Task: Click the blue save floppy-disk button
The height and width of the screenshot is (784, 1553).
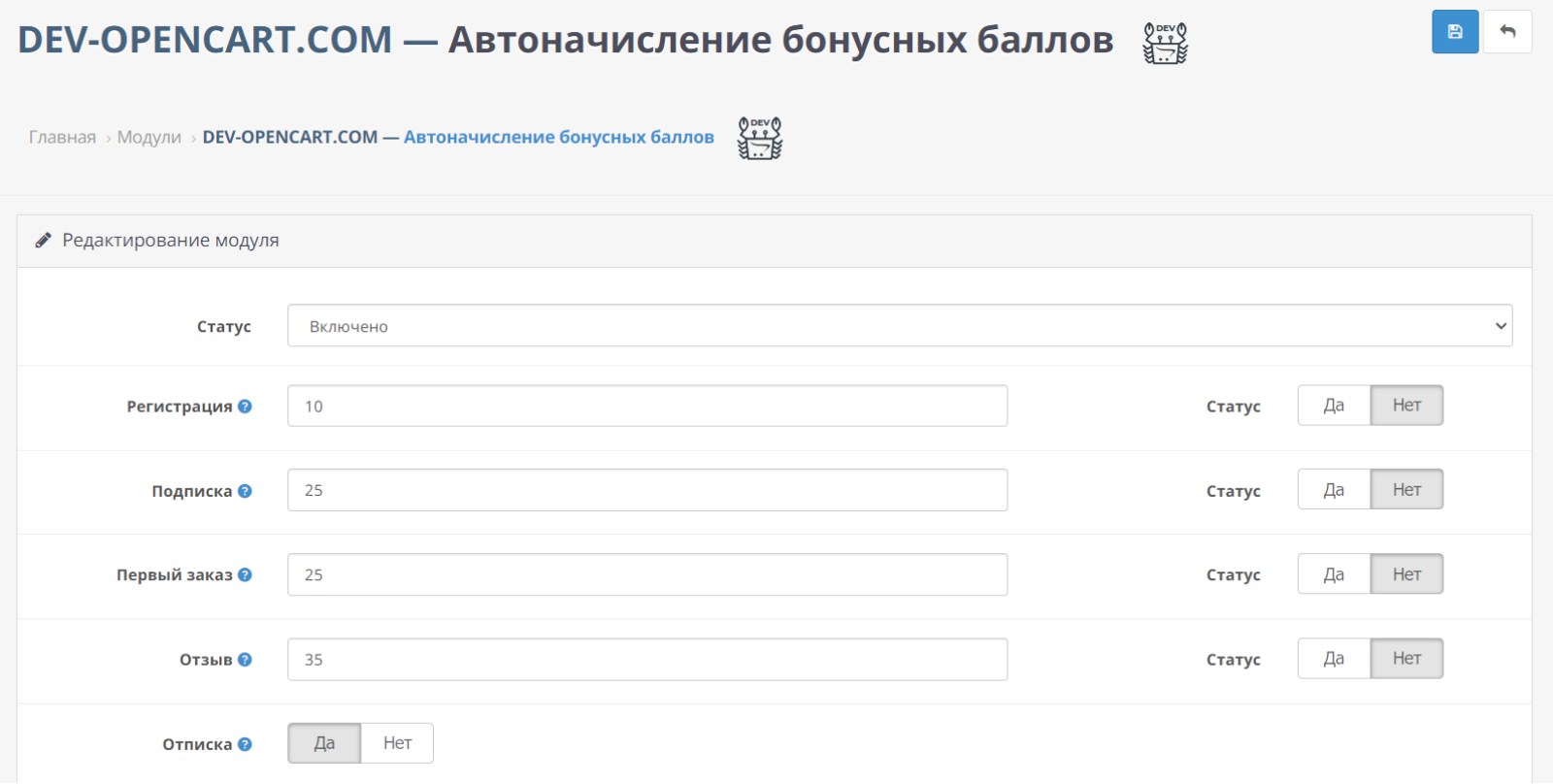Action: coord(1455,32)
